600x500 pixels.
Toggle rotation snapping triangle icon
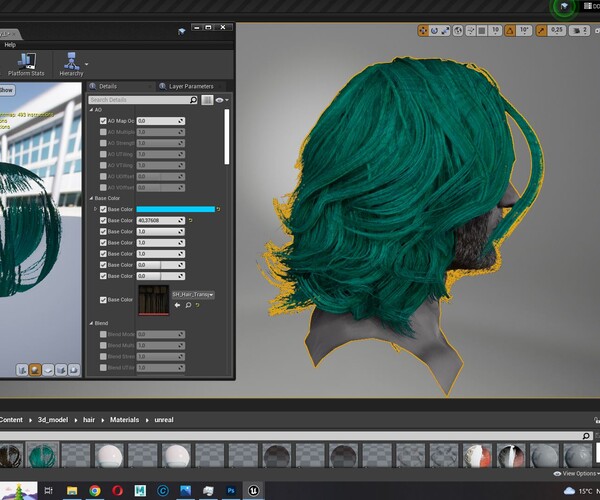[510, 31]
